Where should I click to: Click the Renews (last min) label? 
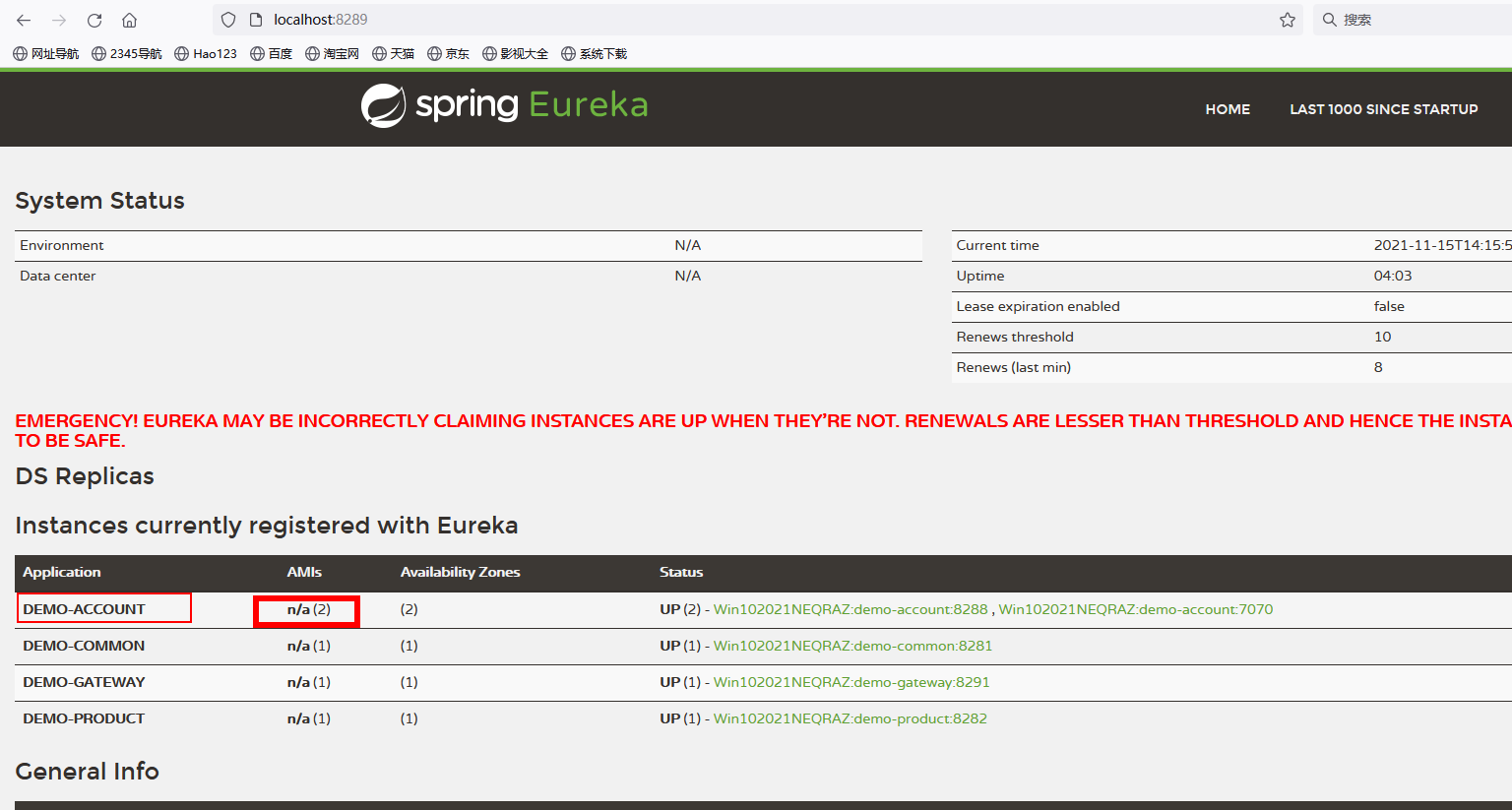point(1013,367)
